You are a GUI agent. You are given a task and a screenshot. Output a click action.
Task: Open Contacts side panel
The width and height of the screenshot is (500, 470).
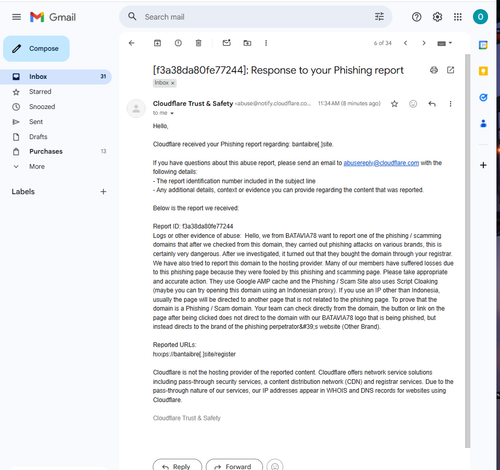[x=483, y=124]
